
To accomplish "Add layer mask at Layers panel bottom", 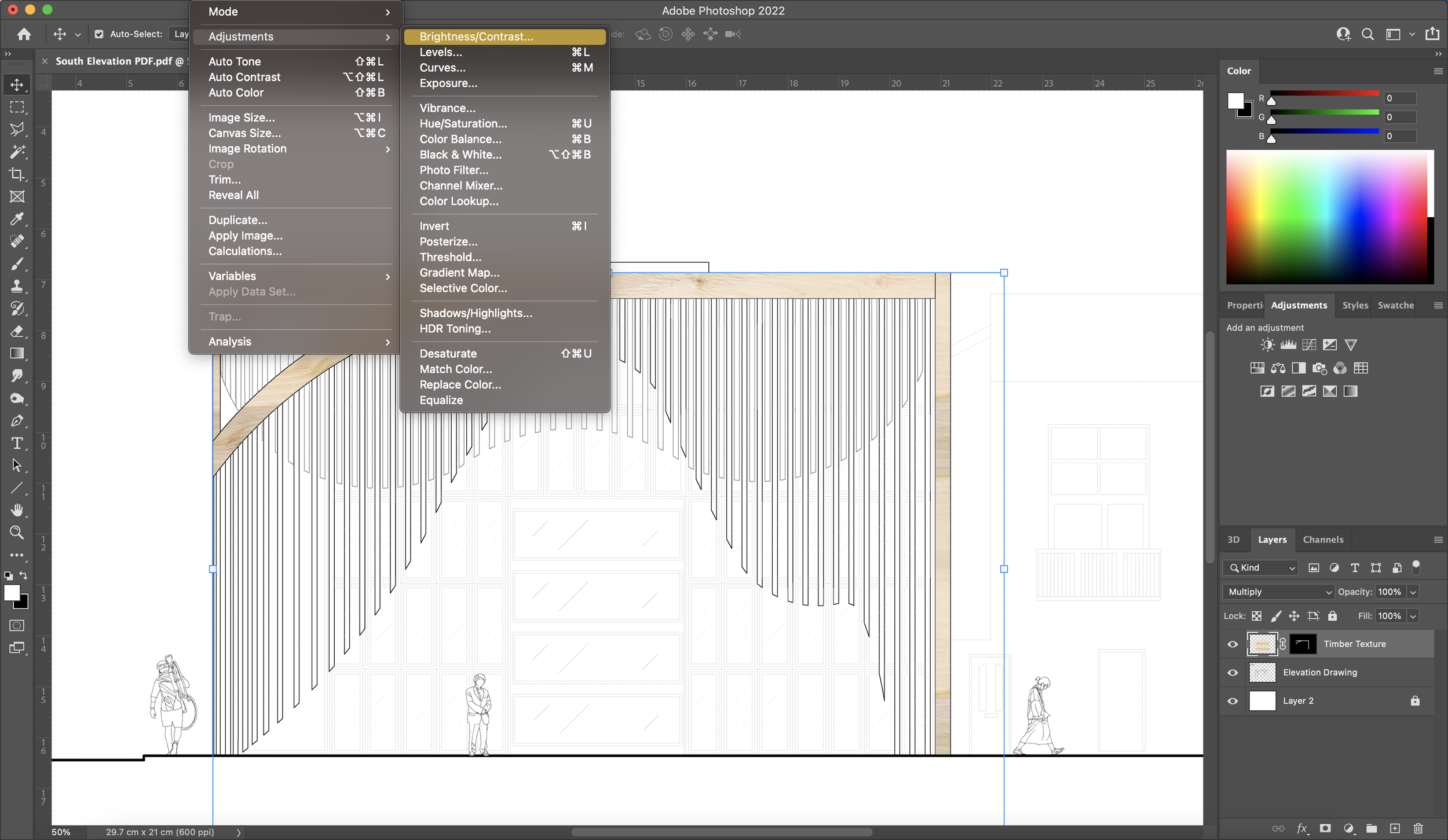I will [x=1325, y=828].
